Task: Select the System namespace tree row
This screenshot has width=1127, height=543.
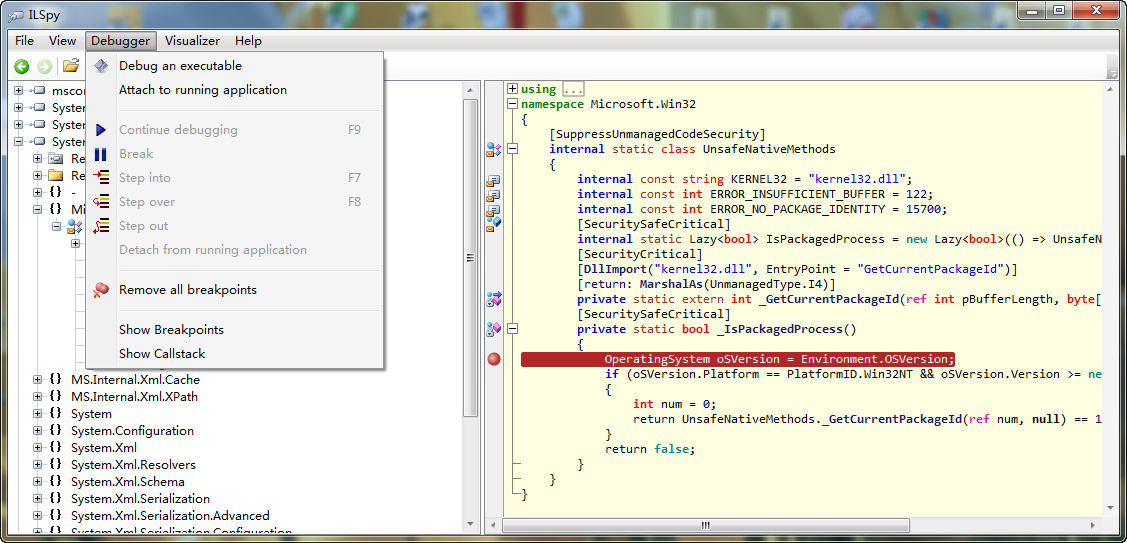Action: click(91, 414)
